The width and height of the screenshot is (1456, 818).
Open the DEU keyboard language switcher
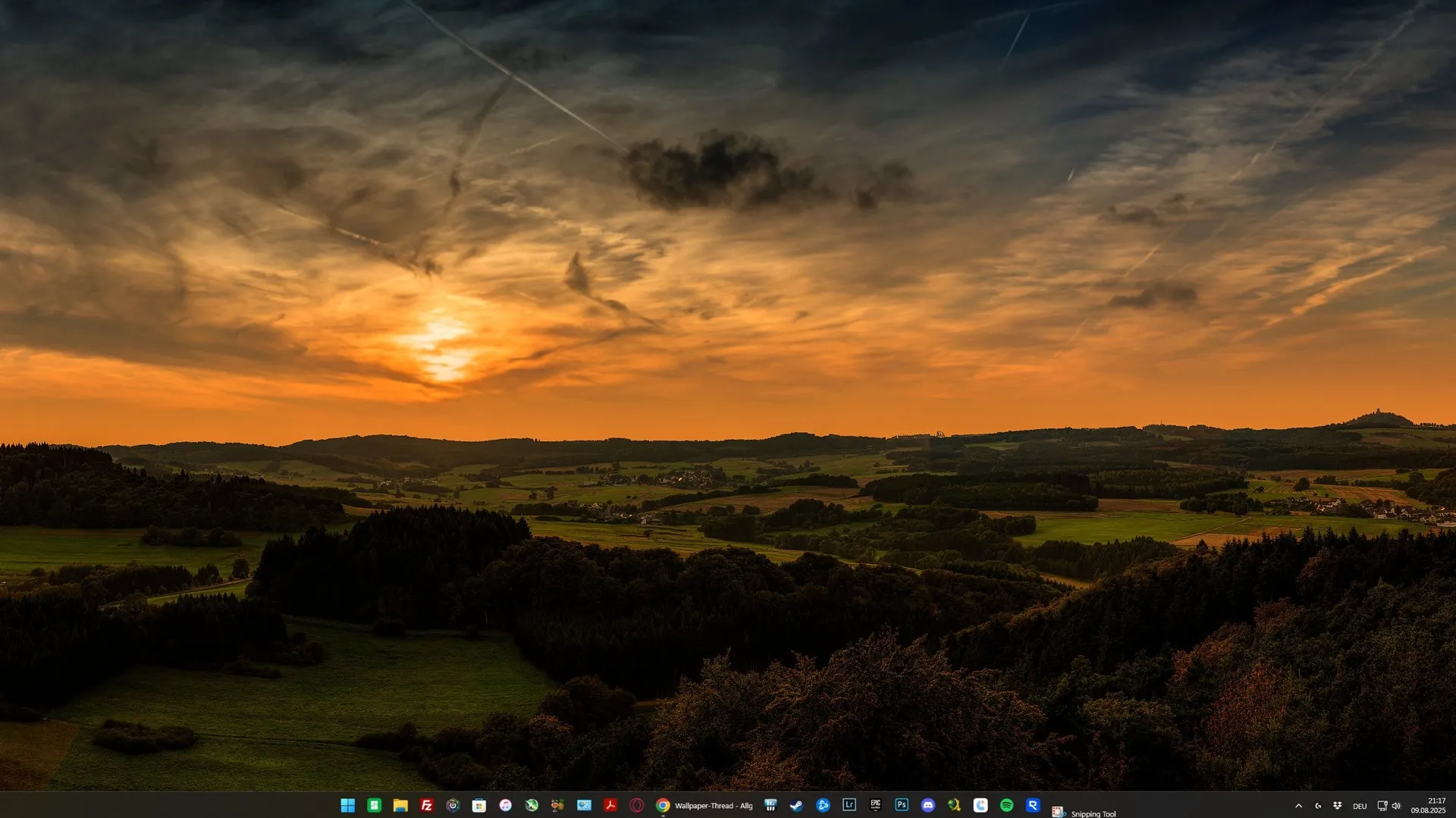coord(1360,806)
